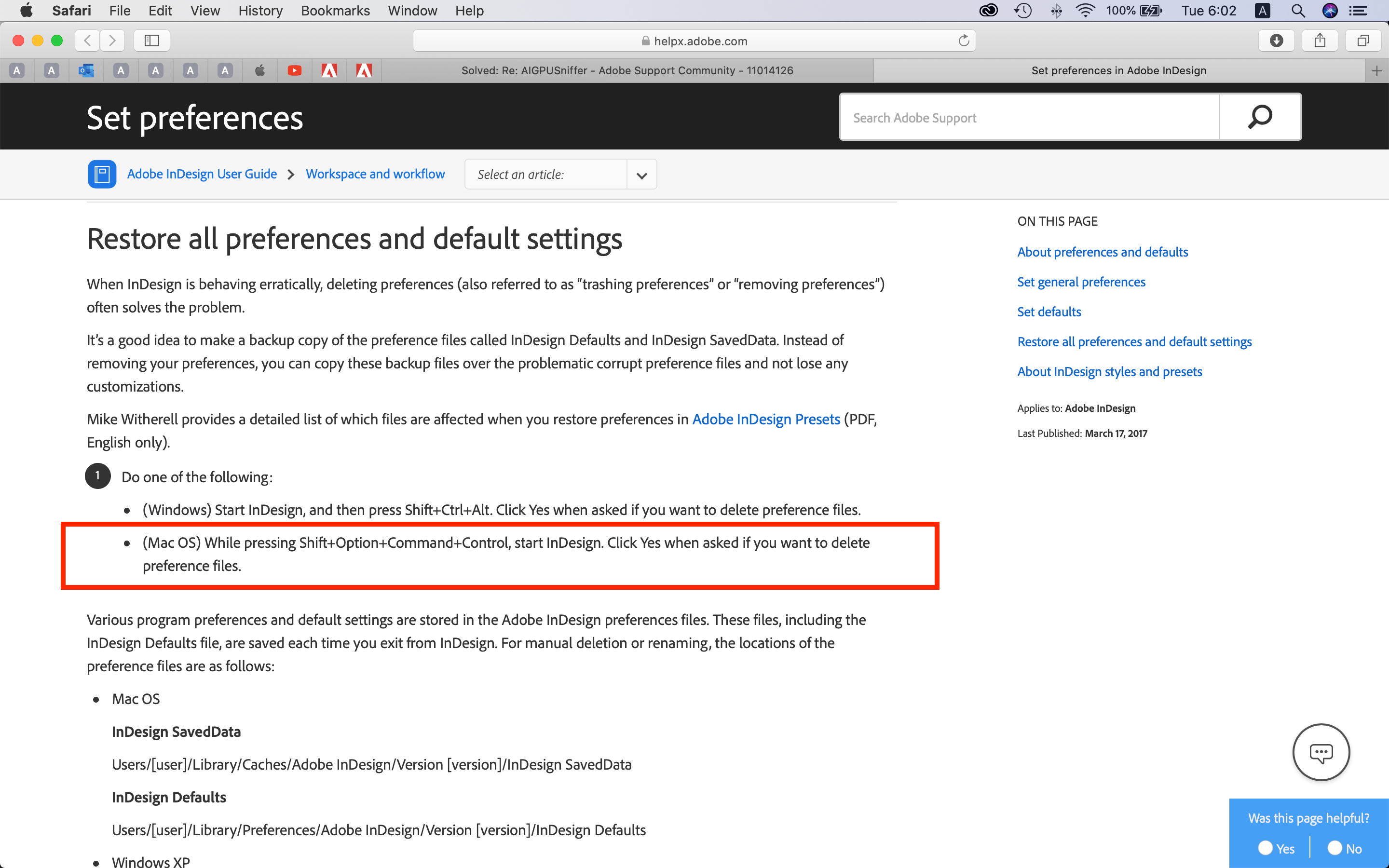Open the Bookmarks menu
The width and height of the screenshot is (1389, 868).
(335, 10)
